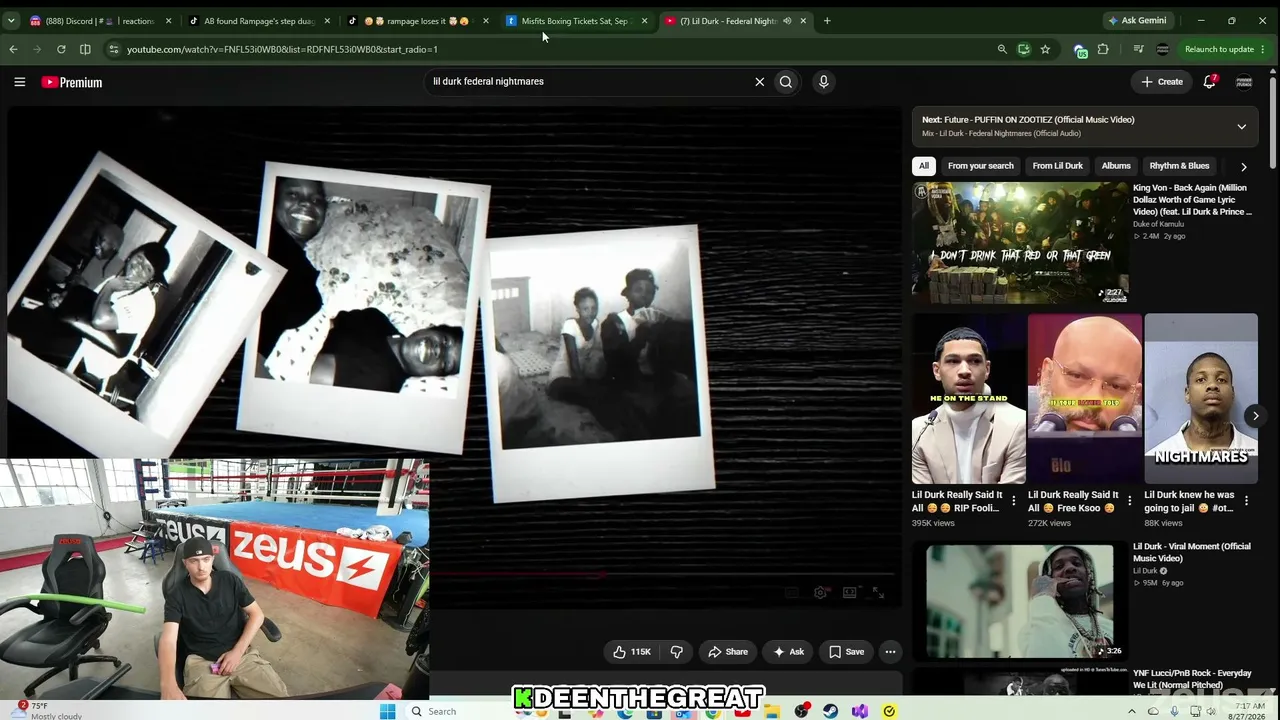Click the address bar URL
The image size is (1280, 720).
282,49
